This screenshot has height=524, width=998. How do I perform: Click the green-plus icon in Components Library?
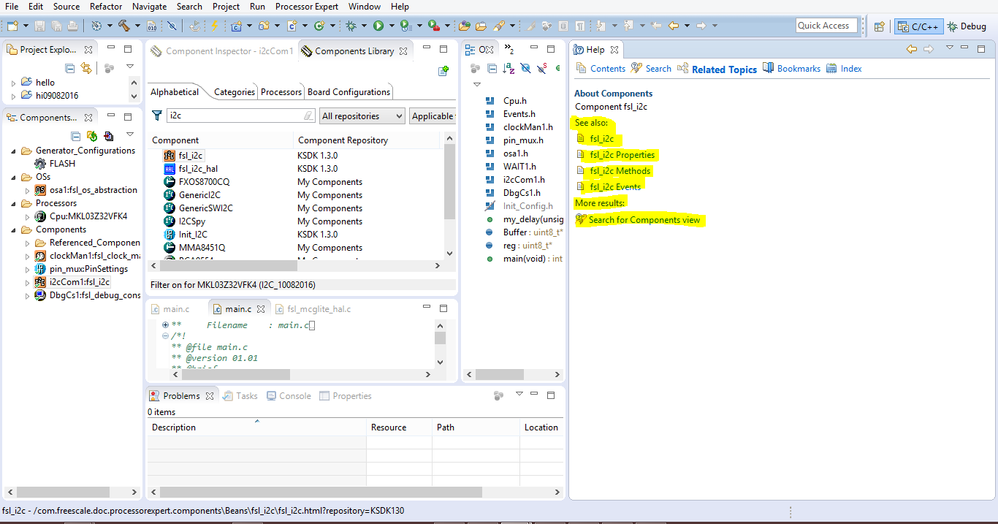pyautogui.click(x=444, y=71)
